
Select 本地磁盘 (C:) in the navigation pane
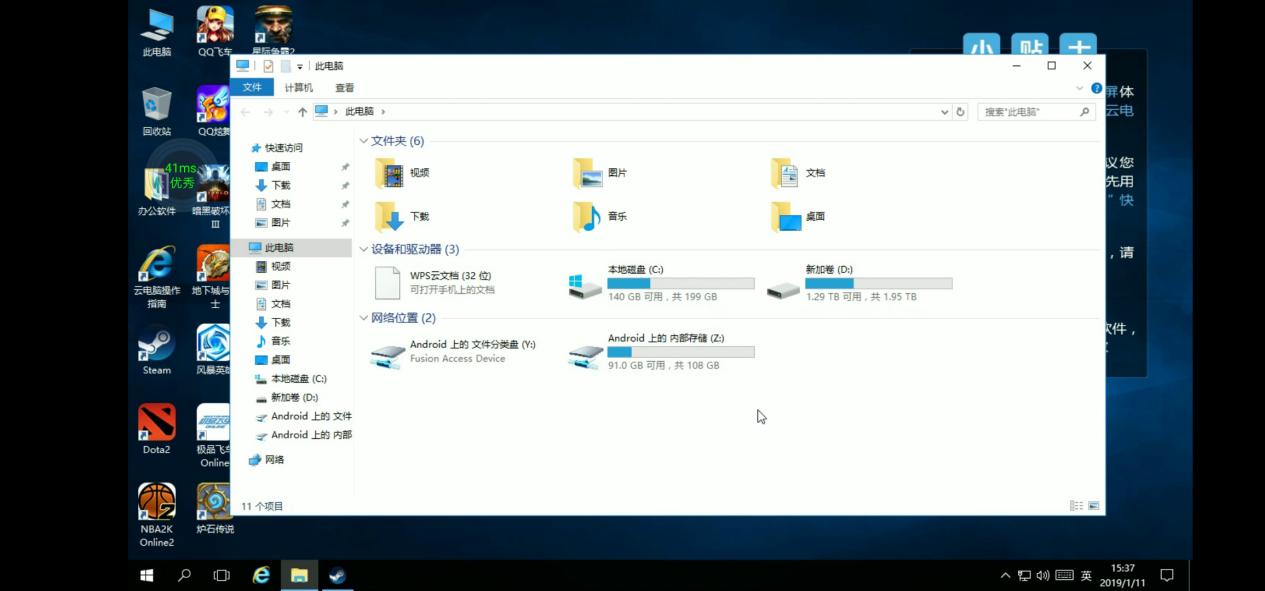coord(292,379)
